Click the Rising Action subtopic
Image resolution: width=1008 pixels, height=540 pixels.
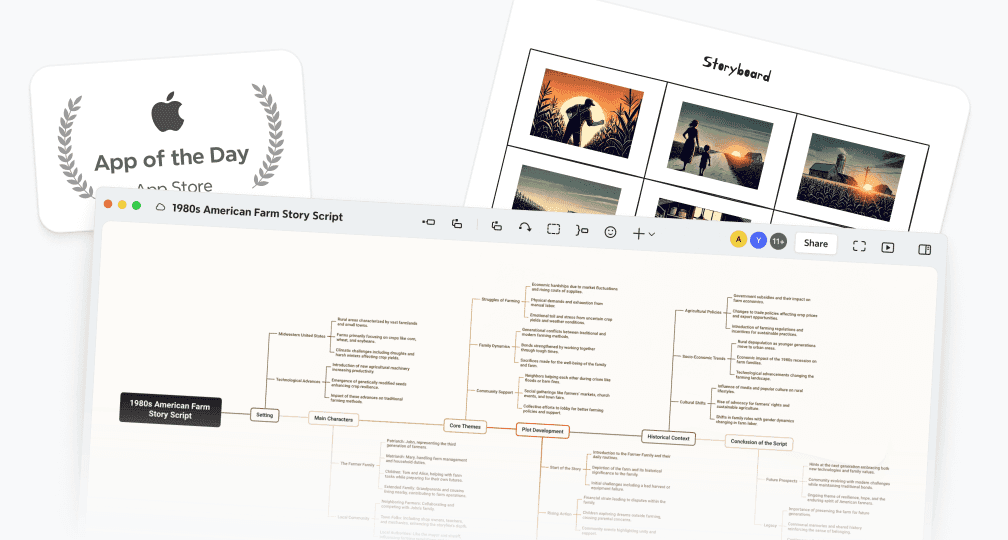(x=559, y=513)
